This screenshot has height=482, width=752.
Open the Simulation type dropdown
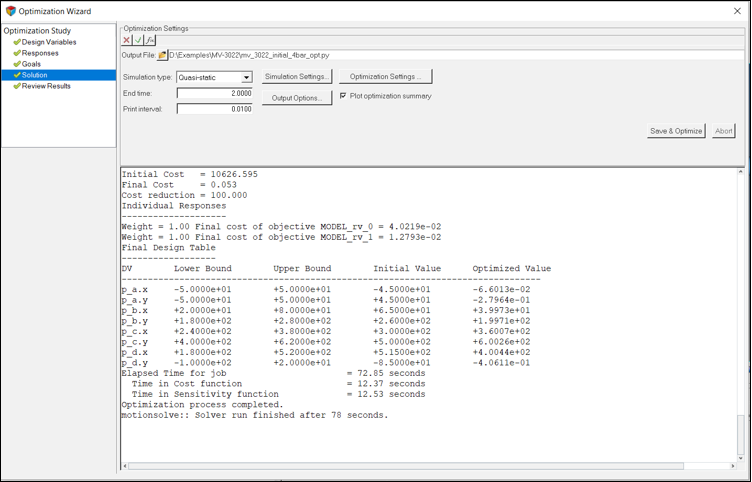point(246,77)
